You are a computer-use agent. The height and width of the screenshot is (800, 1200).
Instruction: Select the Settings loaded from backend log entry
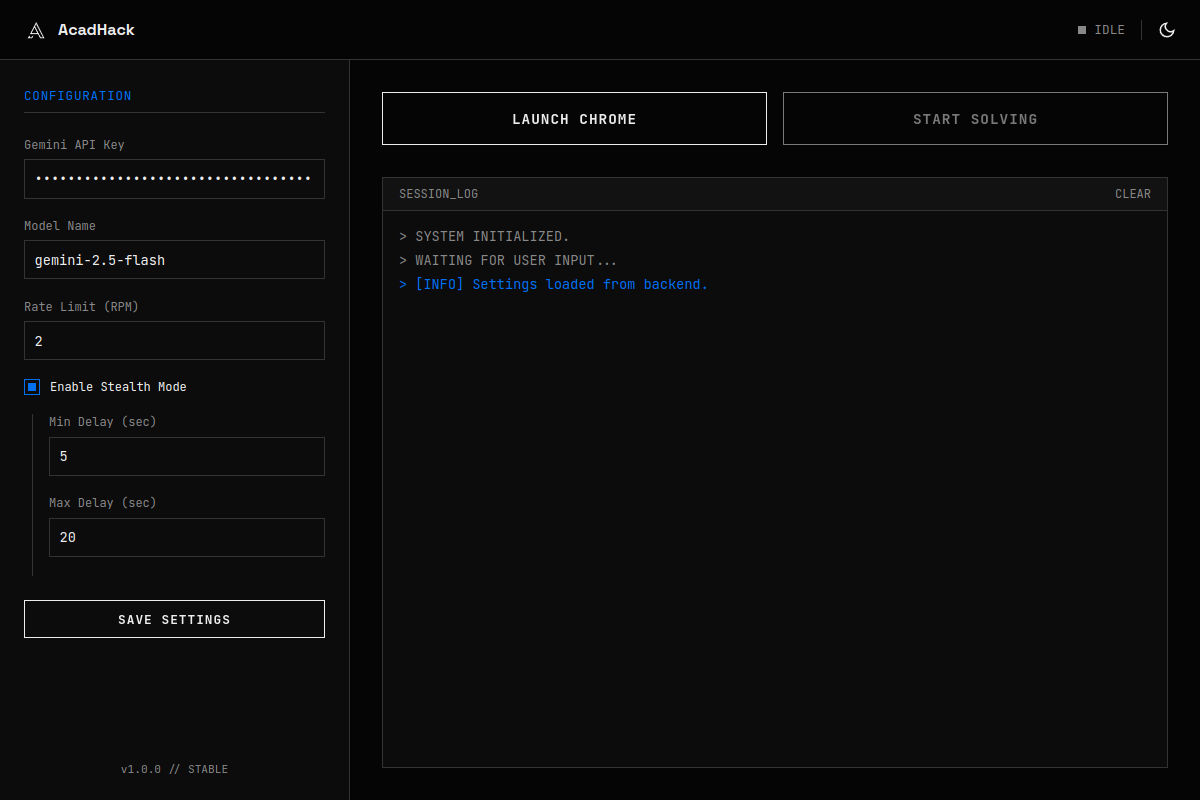554,284
